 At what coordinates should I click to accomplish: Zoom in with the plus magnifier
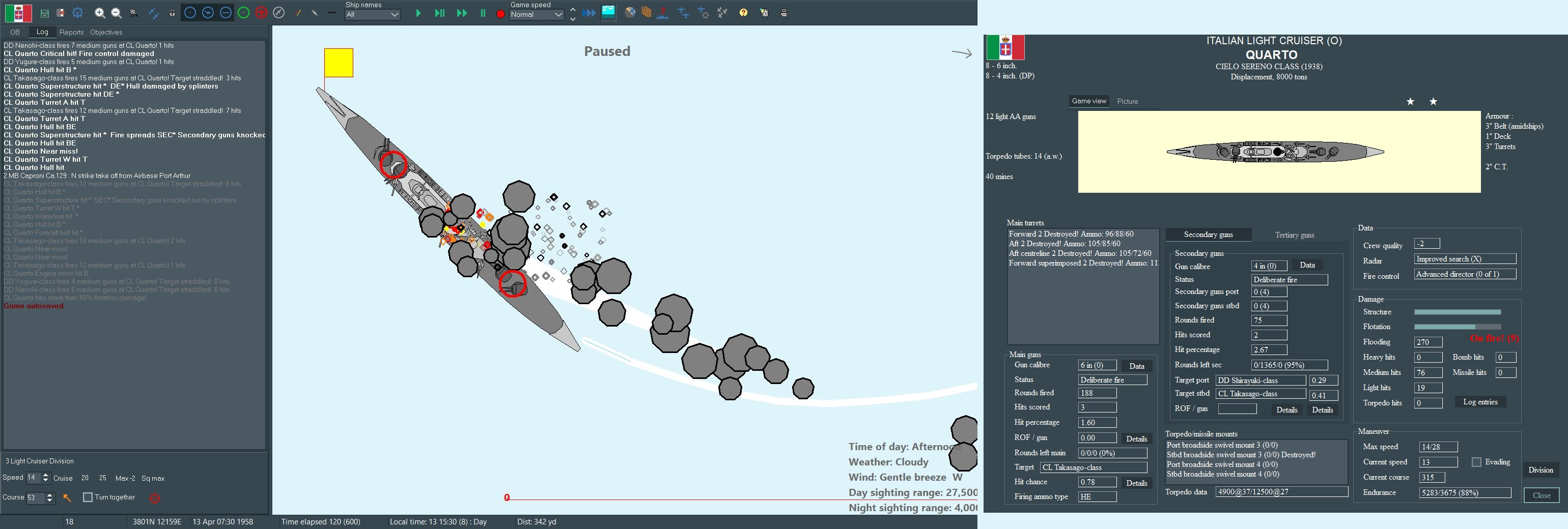click(x=100, y=13)
